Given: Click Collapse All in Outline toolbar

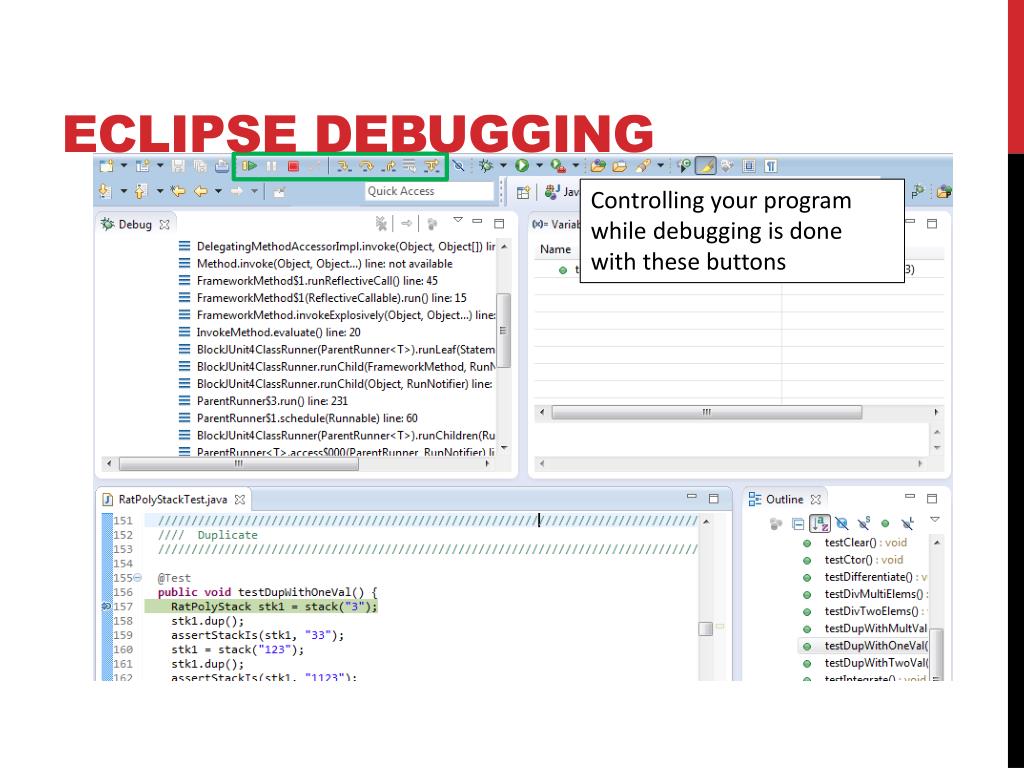Looking at the screenshot, I should coord(797,524).
